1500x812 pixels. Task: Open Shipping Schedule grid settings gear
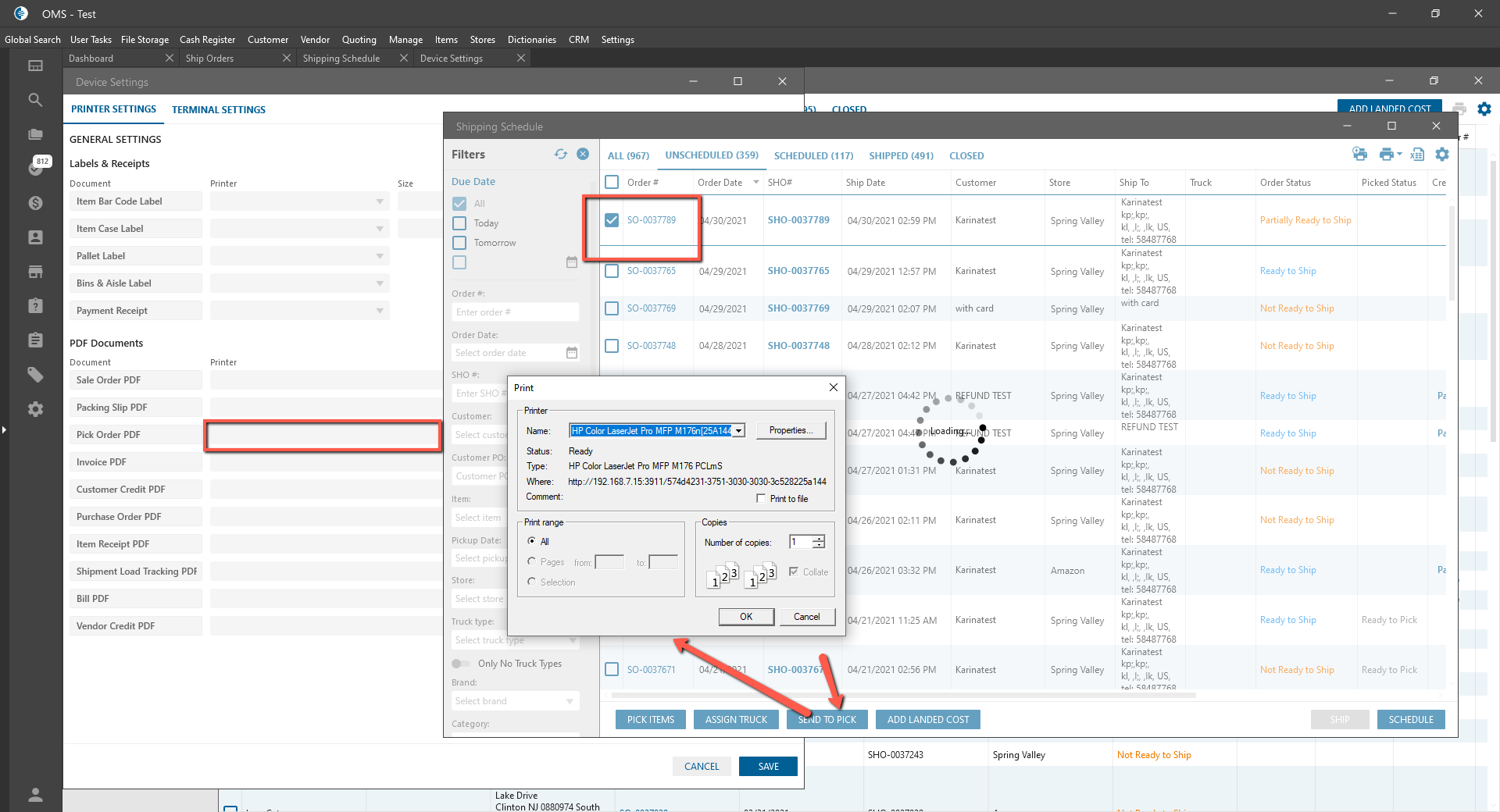1442,155
